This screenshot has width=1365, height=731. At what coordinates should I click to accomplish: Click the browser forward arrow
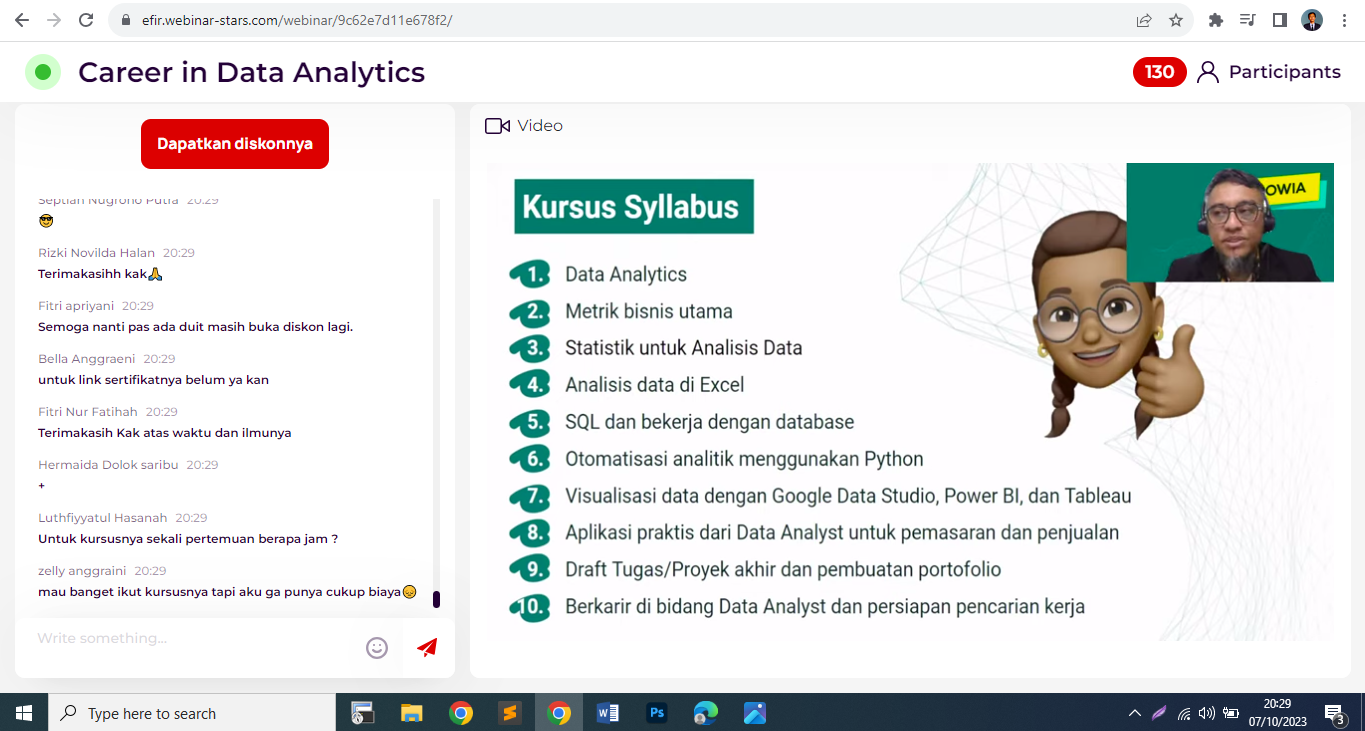click(54, 20)
